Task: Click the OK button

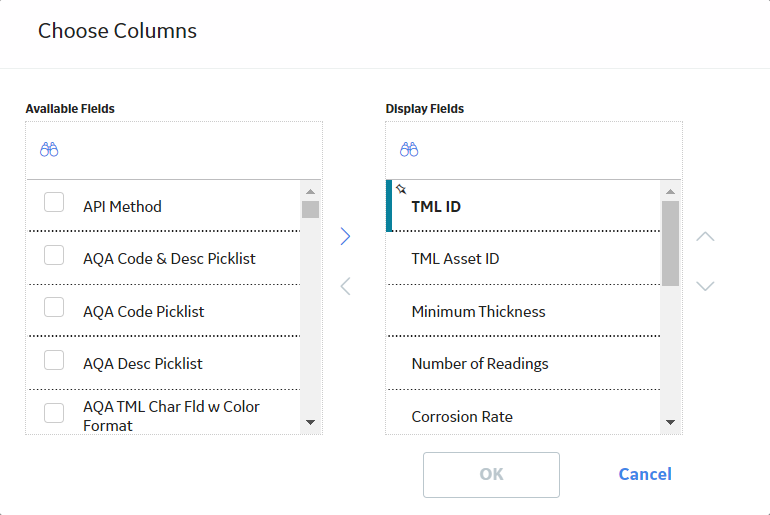Action: pyautogui.click(x=492, y=475)
